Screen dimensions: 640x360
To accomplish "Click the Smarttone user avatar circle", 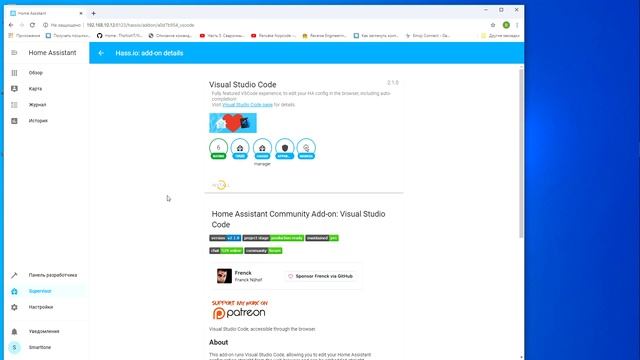I will tap(14, 347).
